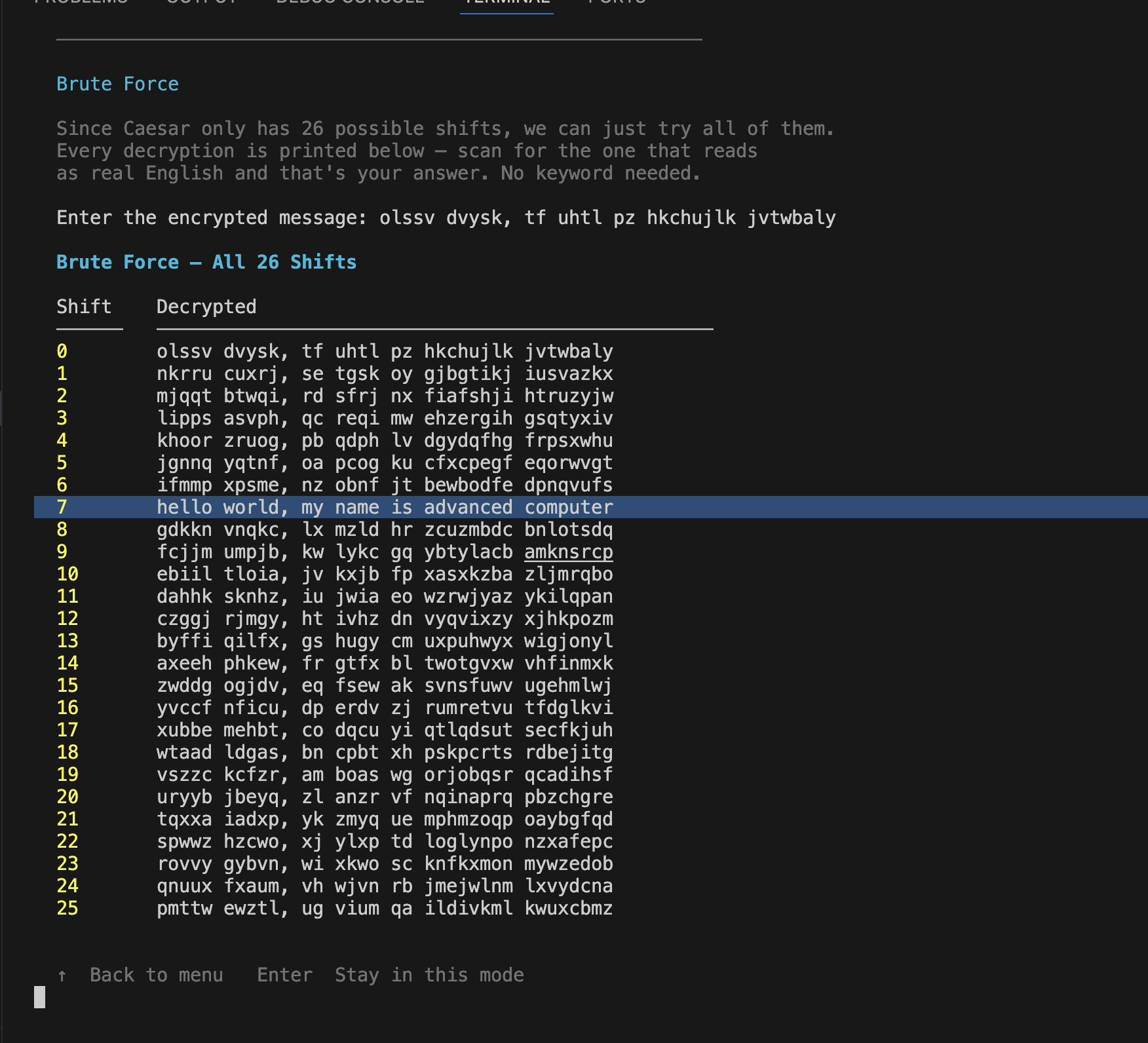The height and width of the screenshot is (1043, 1148).
Task: Click the decrypted text 'khoor zruog, pb qdph'
Action: (x=268, y=440)
